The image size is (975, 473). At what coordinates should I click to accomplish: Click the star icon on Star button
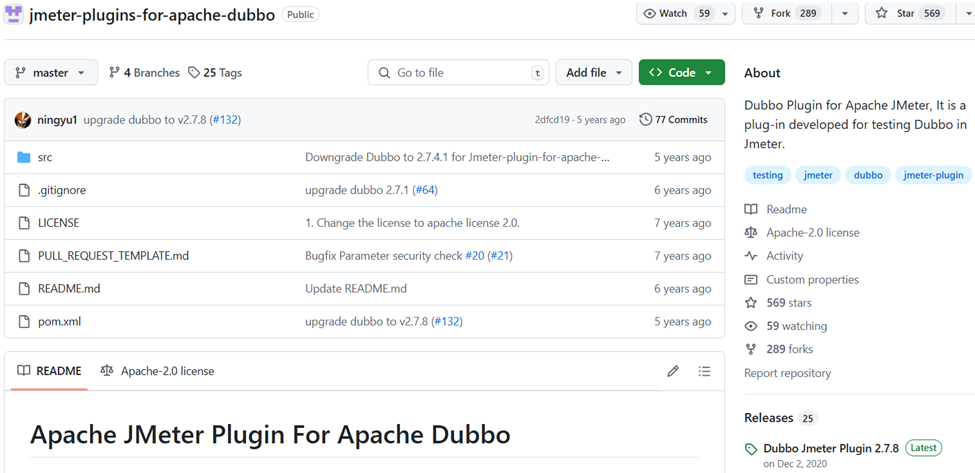(x=881, y=14)
